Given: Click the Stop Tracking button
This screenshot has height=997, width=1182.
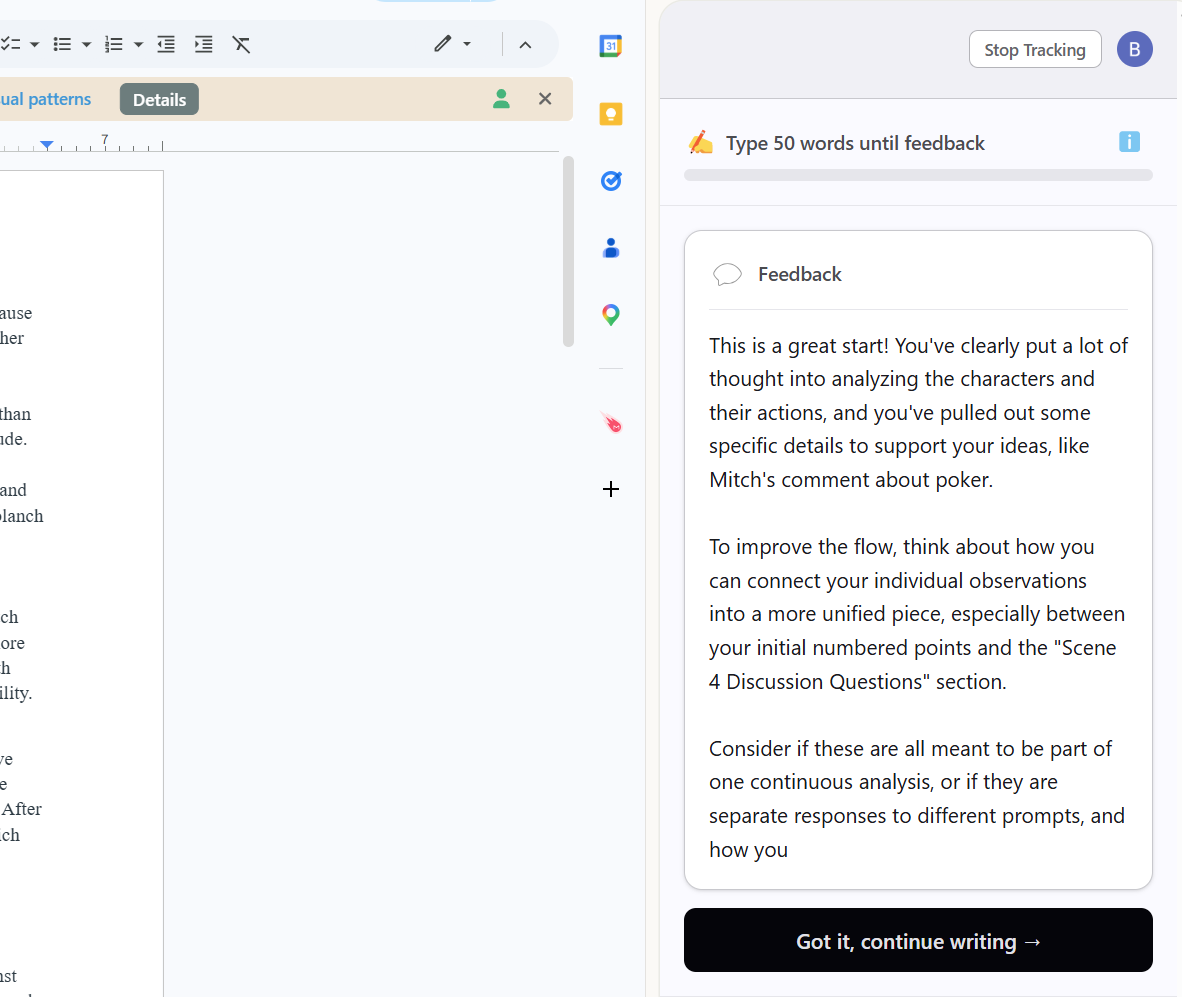Looking at the screenshot, I should pos(1034,50).
